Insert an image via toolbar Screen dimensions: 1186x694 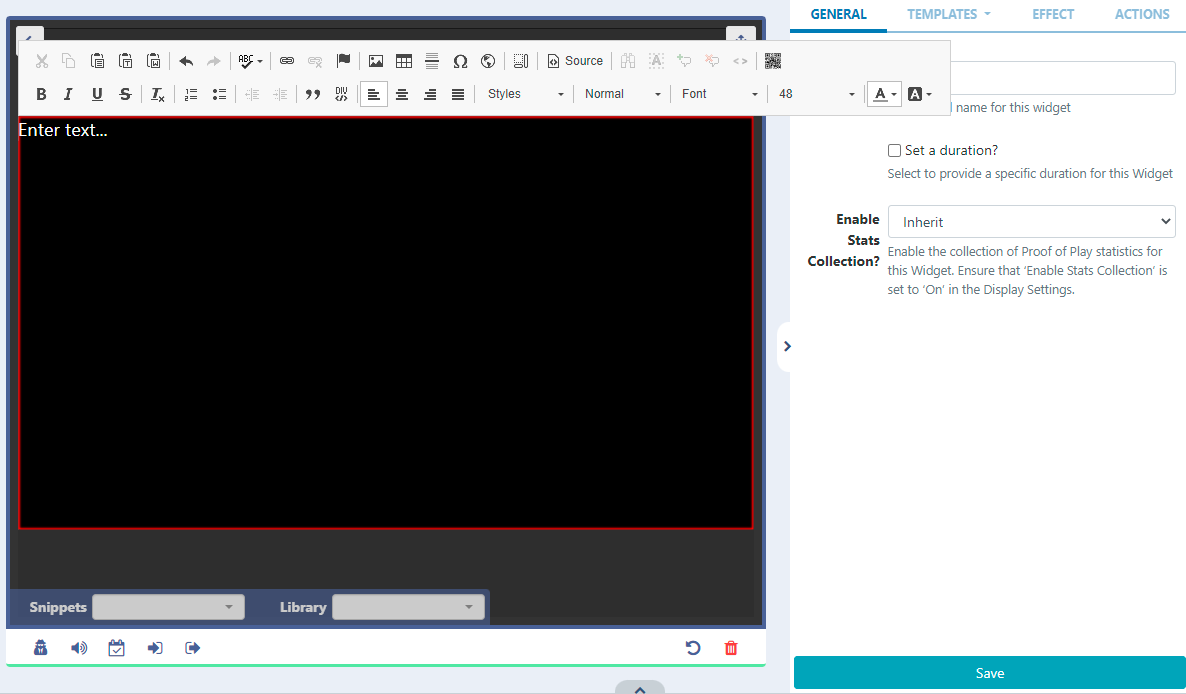tap(376, 61)
